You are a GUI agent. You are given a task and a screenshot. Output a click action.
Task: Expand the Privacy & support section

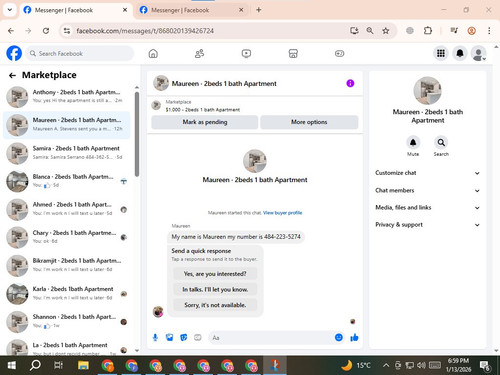(427, 225)
